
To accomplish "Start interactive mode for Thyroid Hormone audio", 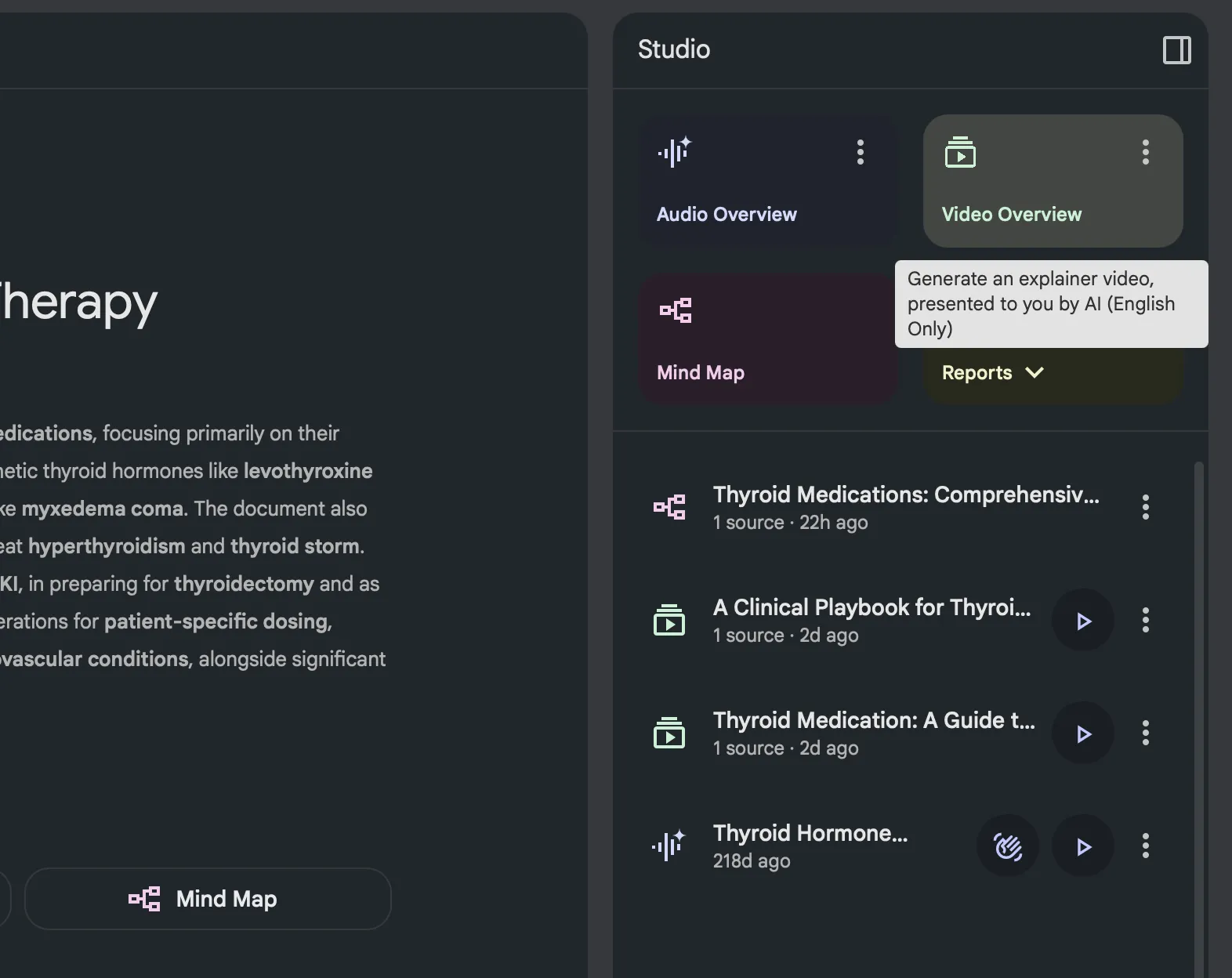I will click(1008, 846).
